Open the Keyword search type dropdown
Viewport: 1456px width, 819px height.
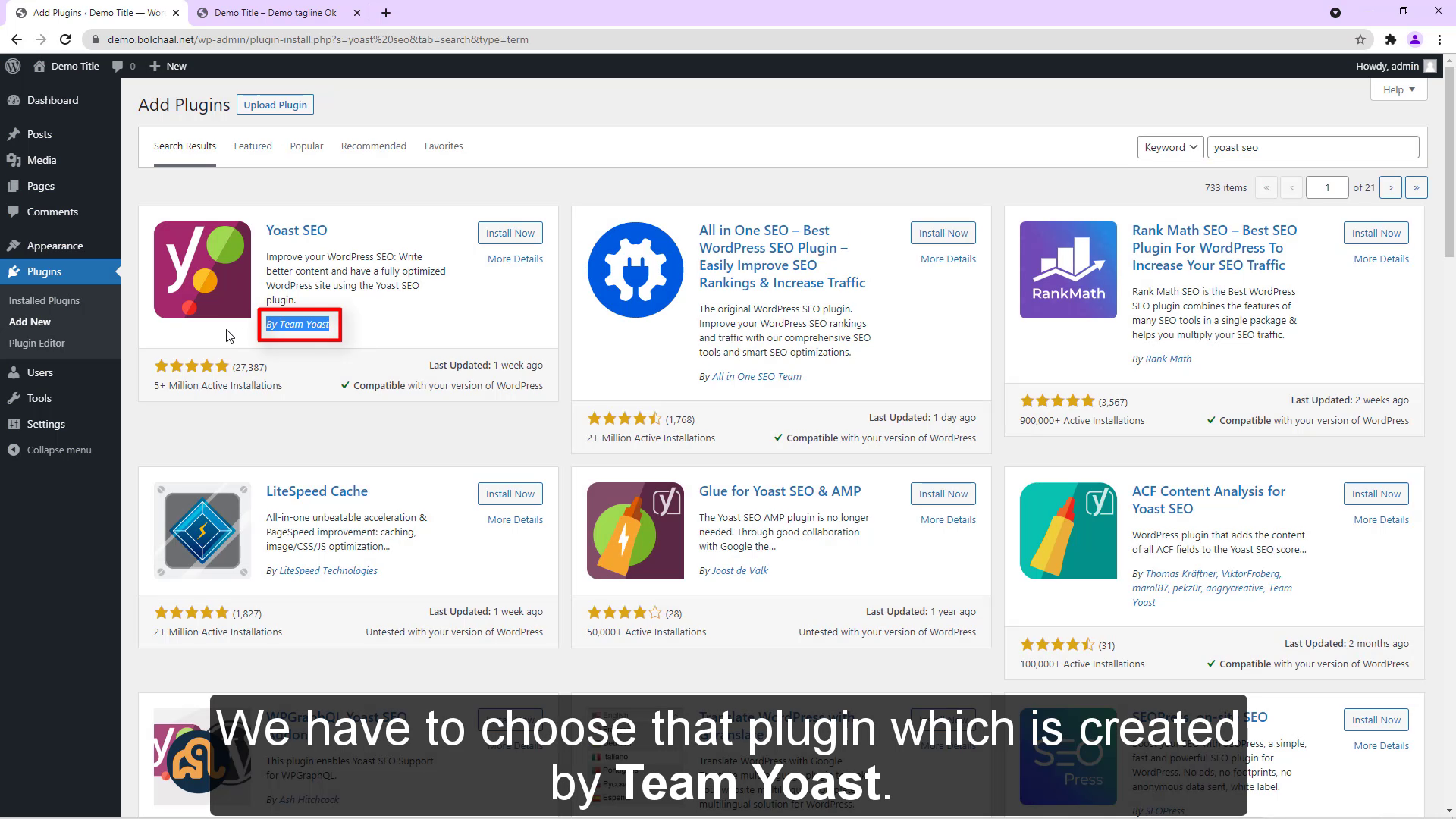point(1170,147)
